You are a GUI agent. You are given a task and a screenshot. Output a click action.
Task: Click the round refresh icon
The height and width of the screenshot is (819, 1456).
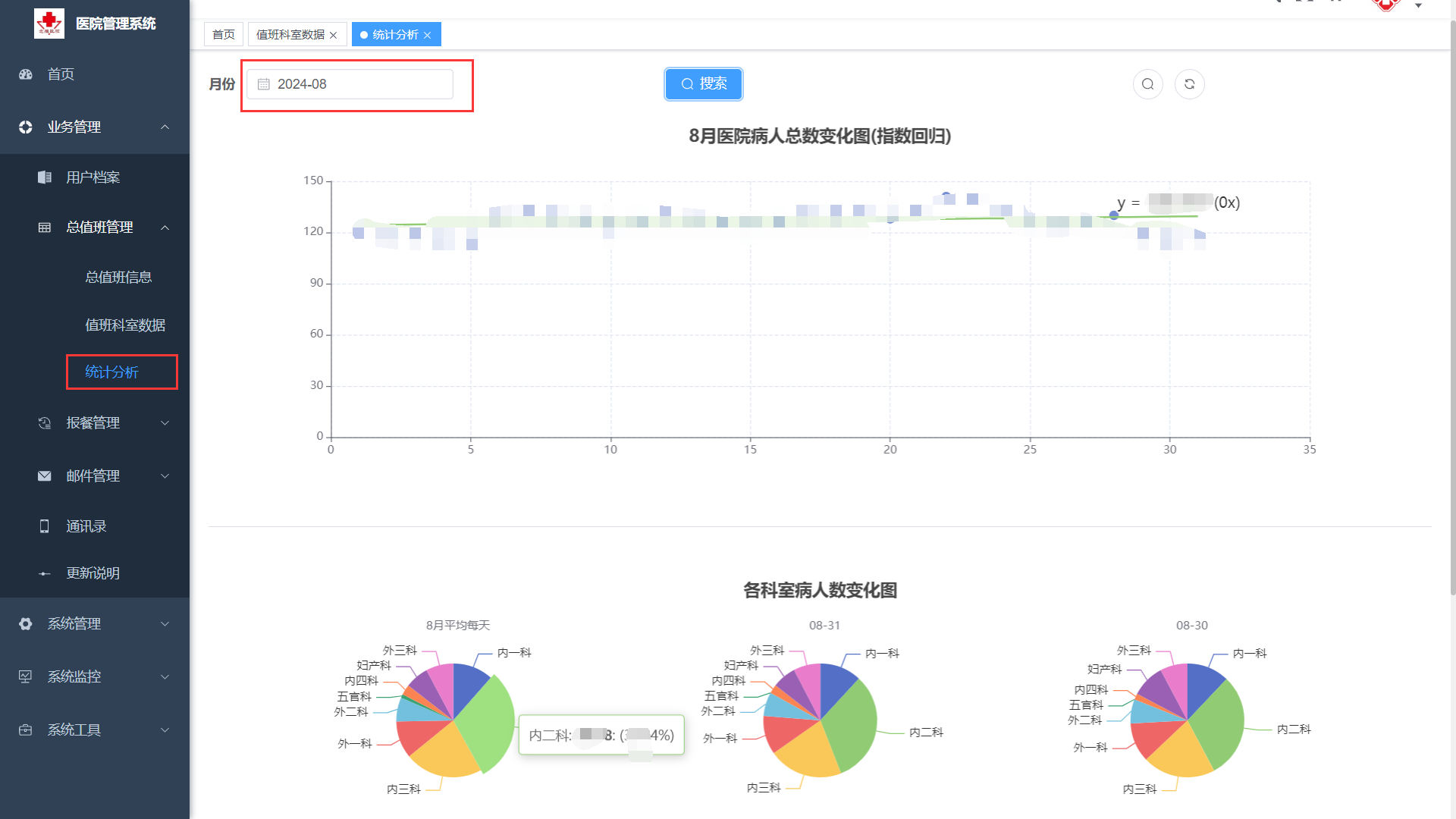click(1189, 84)
